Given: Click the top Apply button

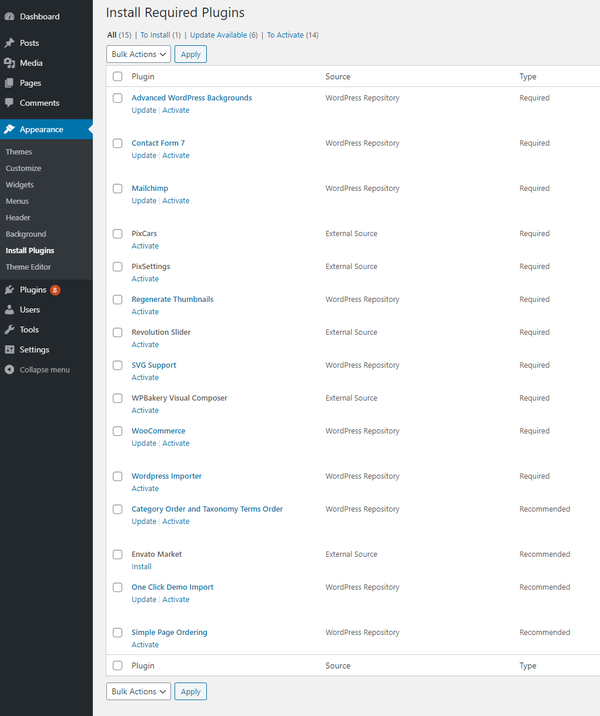Looking at the screenshot, I should (190, 54).
